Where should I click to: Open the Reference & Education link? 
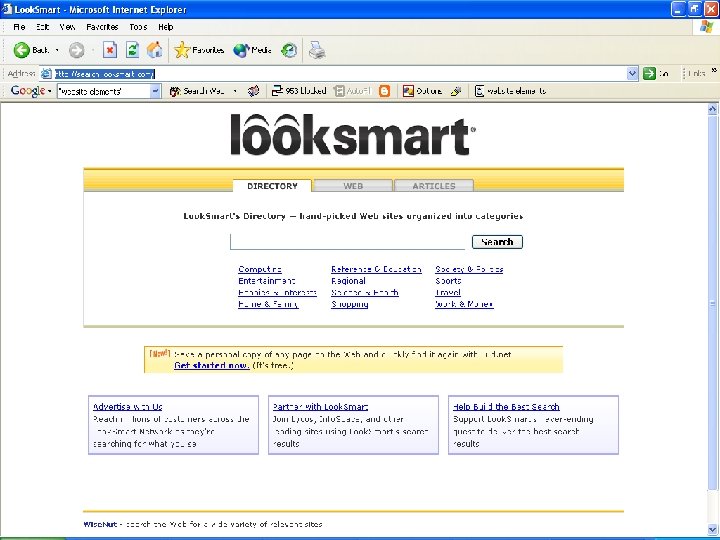(x=376, y=269)
